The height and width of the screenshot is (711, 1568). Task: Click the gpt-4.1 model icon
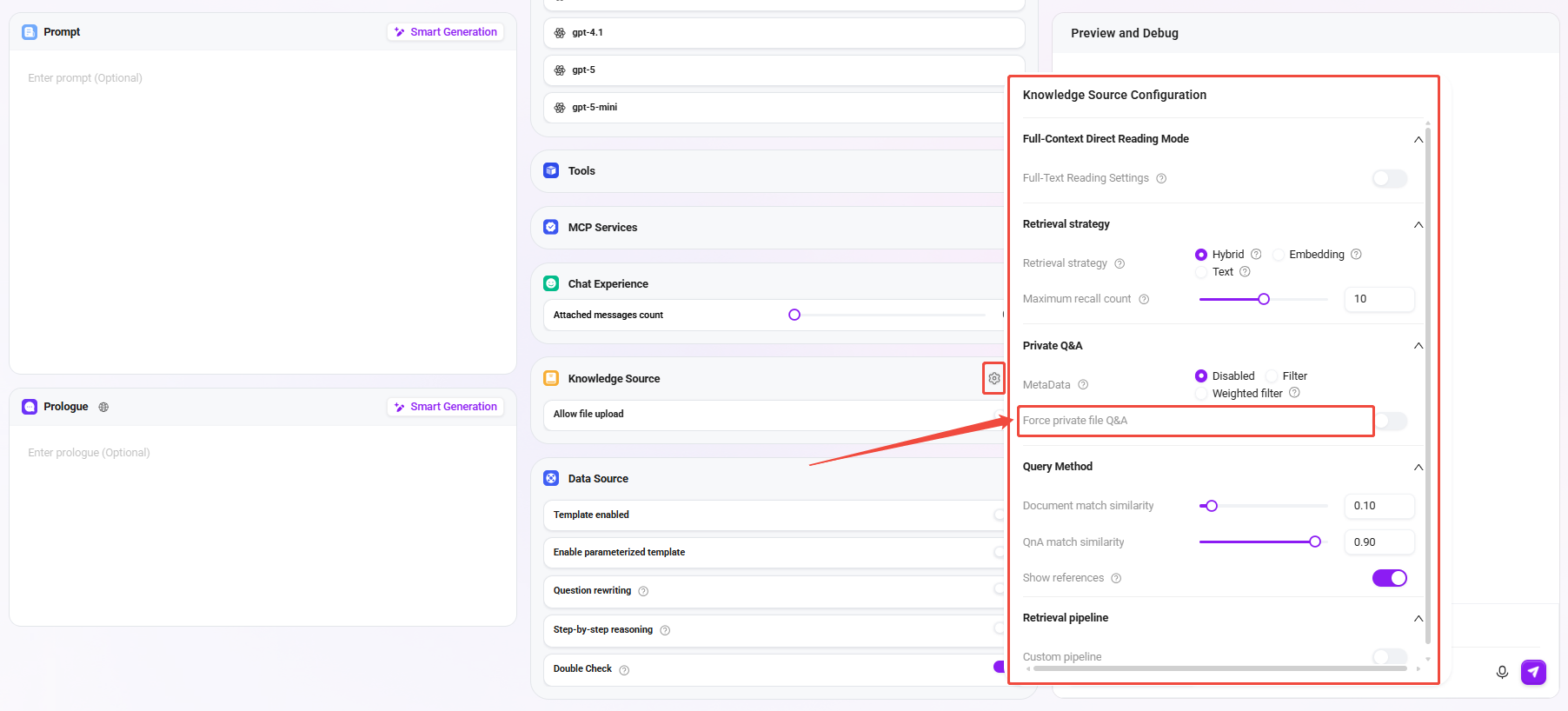point(560,33)
